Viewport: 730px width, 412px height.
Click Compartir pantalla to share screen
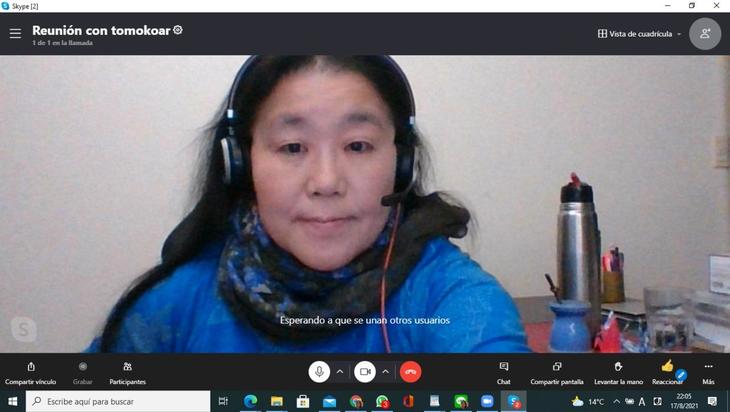557,372
